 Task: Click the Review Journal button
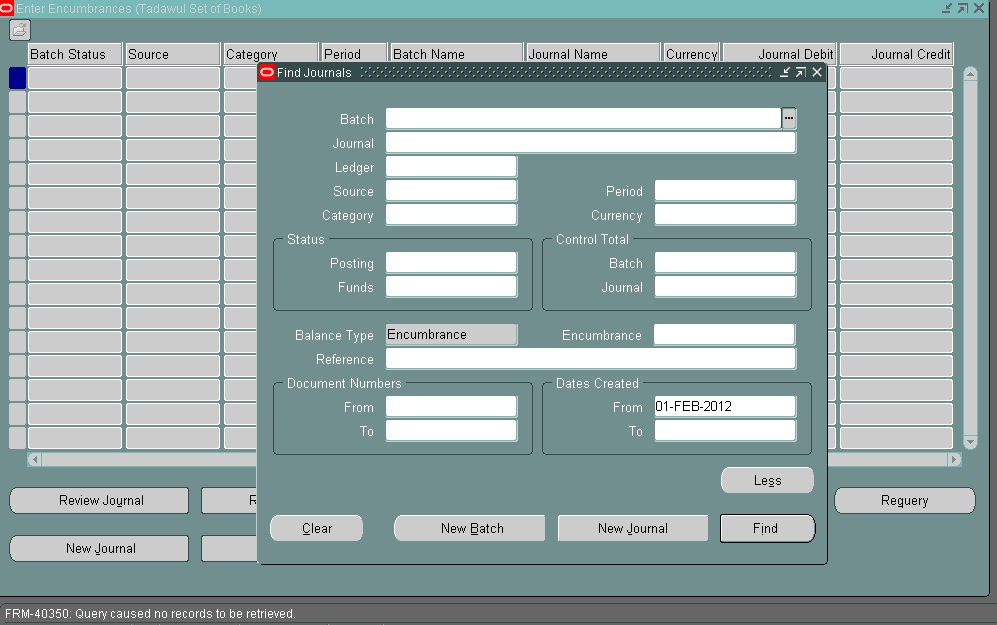click(100, 500)
